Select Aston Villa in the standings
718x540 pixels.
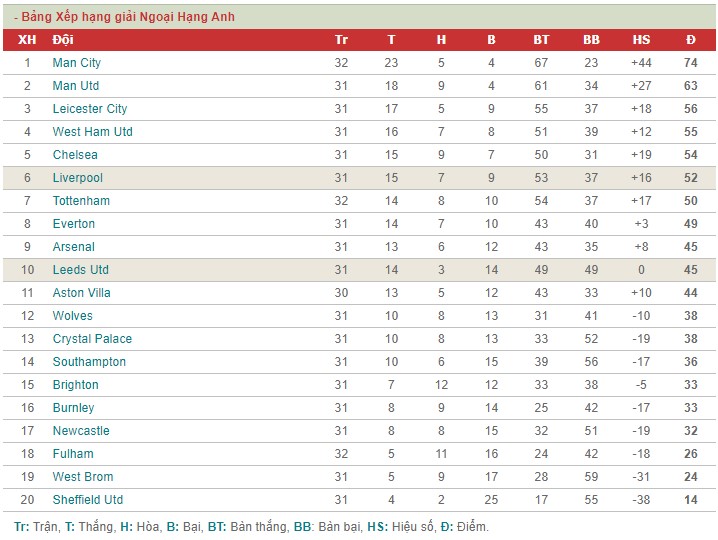coord(82,292)
